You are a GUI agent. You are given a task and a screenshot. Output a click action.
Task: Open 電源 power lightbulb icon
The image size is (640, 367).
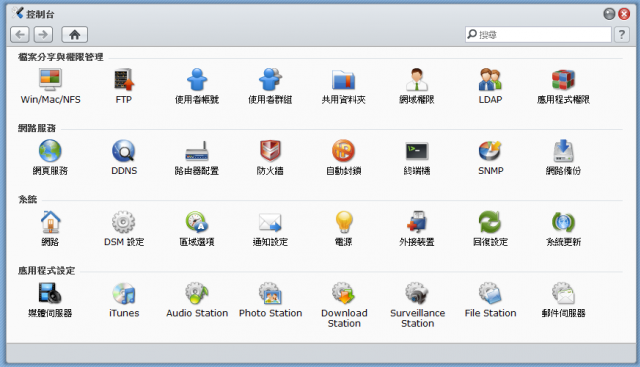tap(344, 222)
